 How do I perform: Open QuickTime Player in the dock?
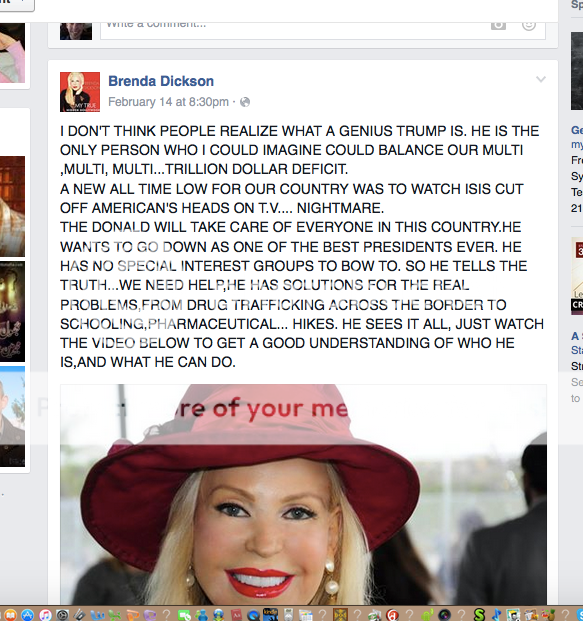[253, 615]
